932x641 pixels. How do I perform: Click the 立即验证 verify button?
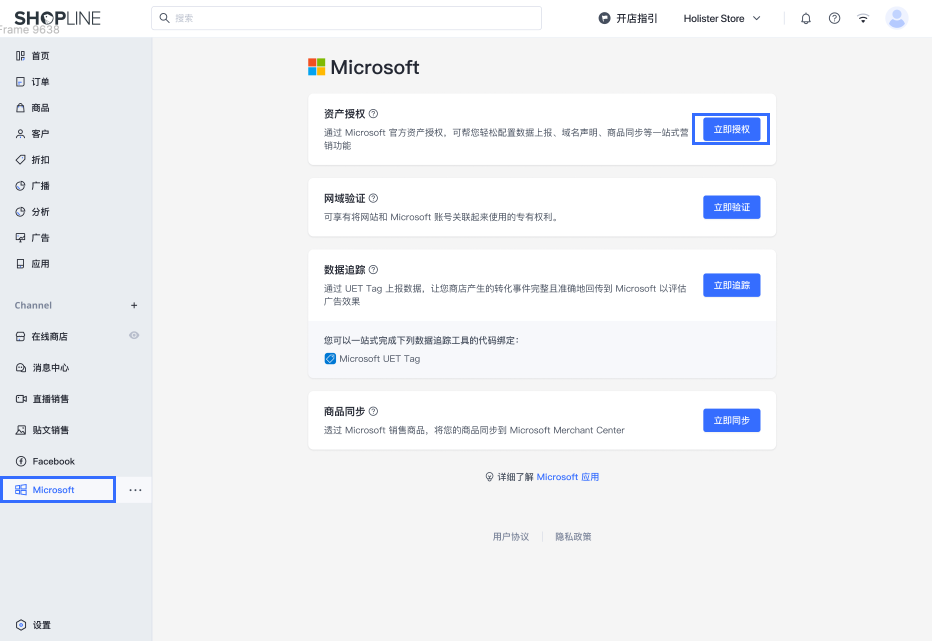[x=732, y=207]
